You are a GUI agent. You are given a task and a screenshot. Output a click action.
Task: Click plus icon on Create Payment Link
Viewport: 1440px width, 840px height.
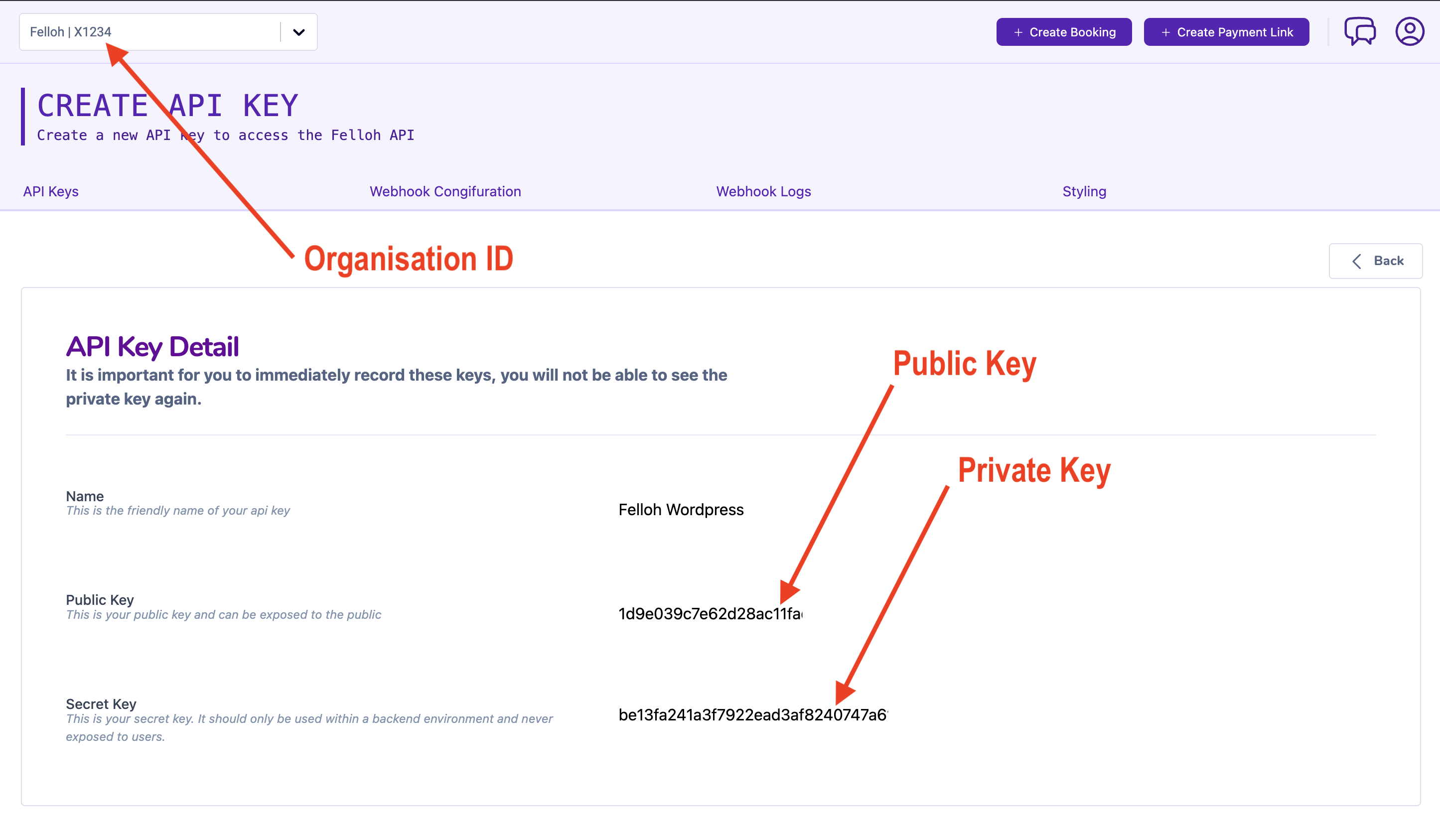click(1165, 32)
